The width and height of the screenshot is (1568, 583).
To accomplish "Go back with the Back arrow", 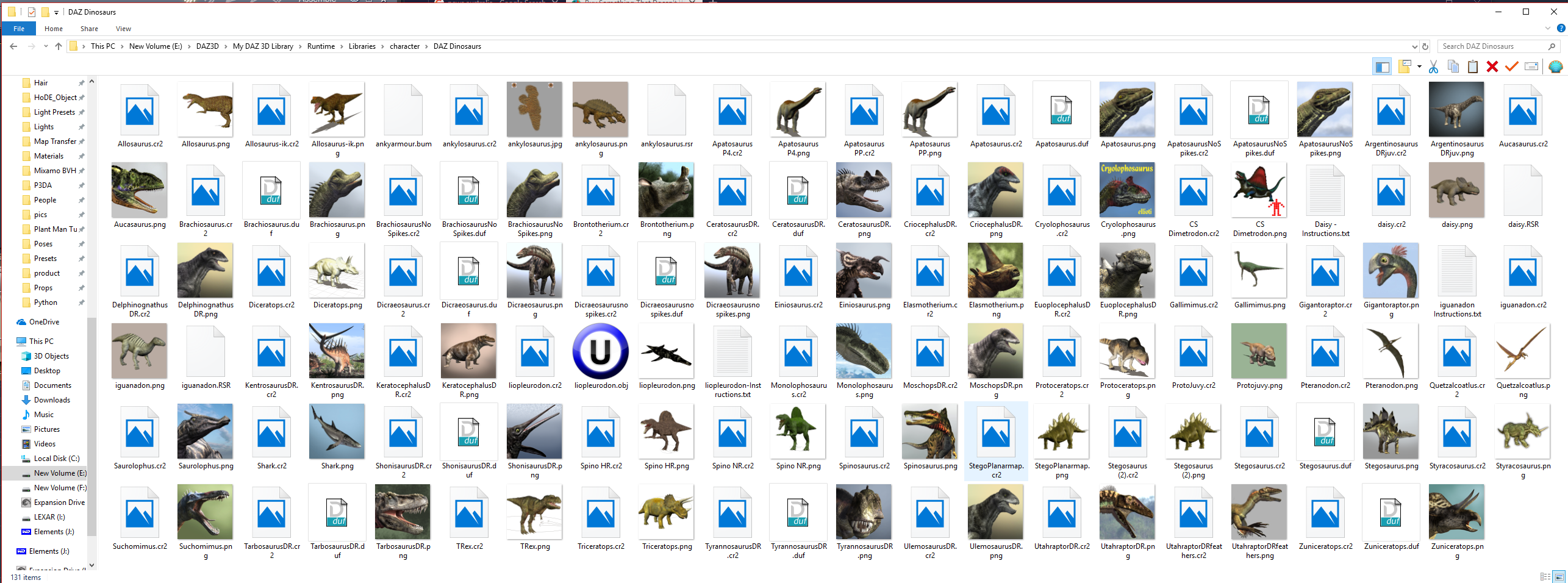I will pos(13,46).
